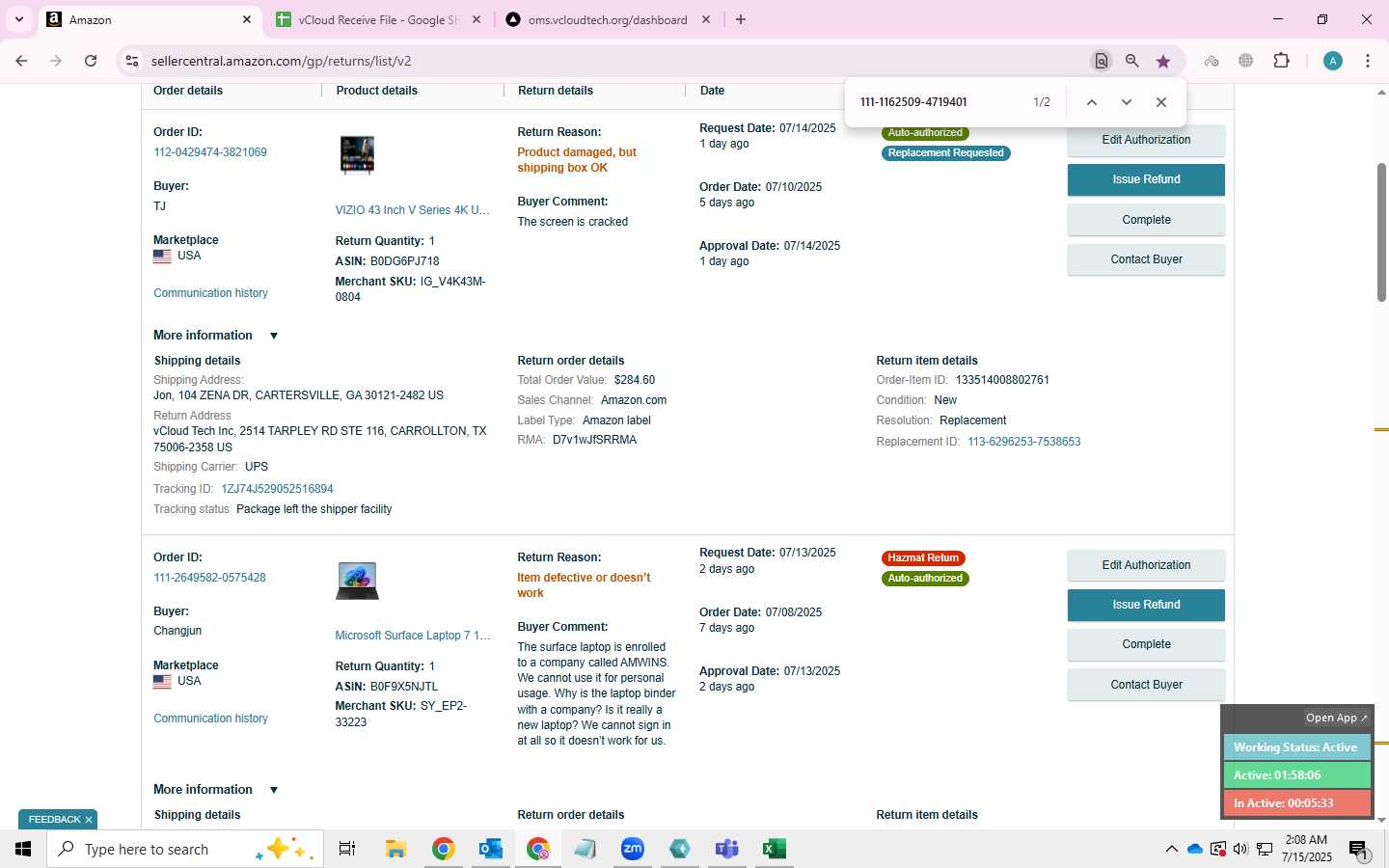
Task: Open the Chrome profile avatar
Action: [x=1333, y=61]
